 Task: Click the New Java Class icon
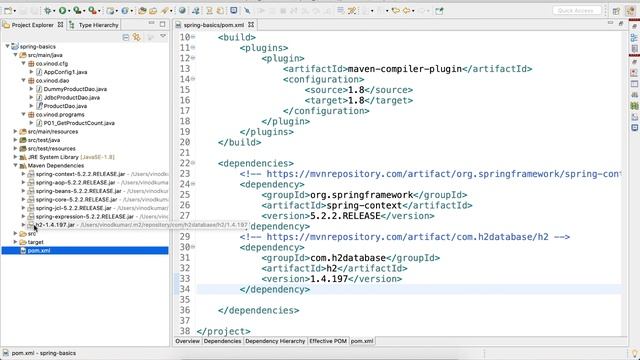pyautogui.click(x=125, y=11)
